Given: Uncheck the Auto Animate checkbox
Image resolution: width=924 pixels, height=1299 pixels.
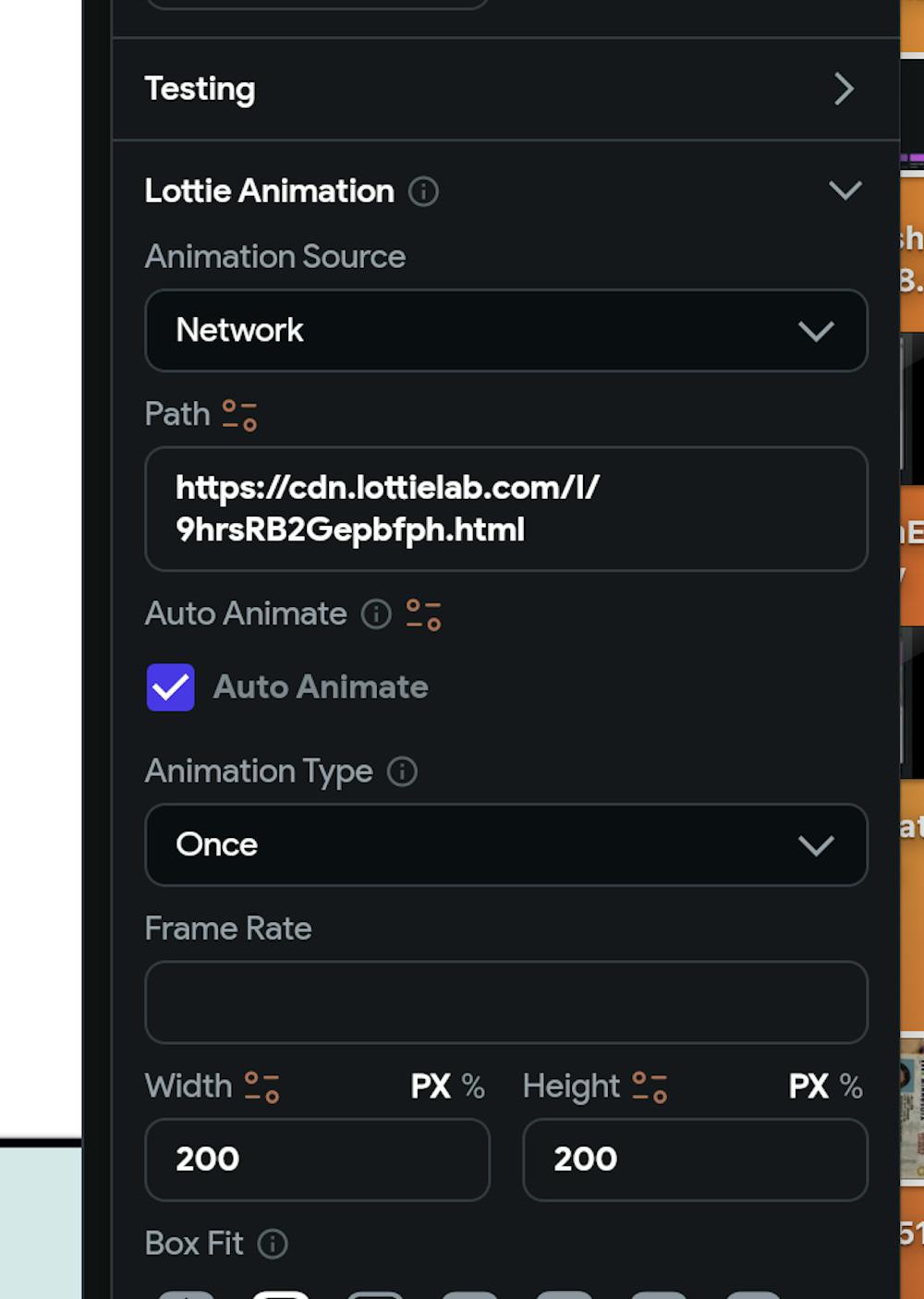Looking at the screenshot, I should pos(171,687).
